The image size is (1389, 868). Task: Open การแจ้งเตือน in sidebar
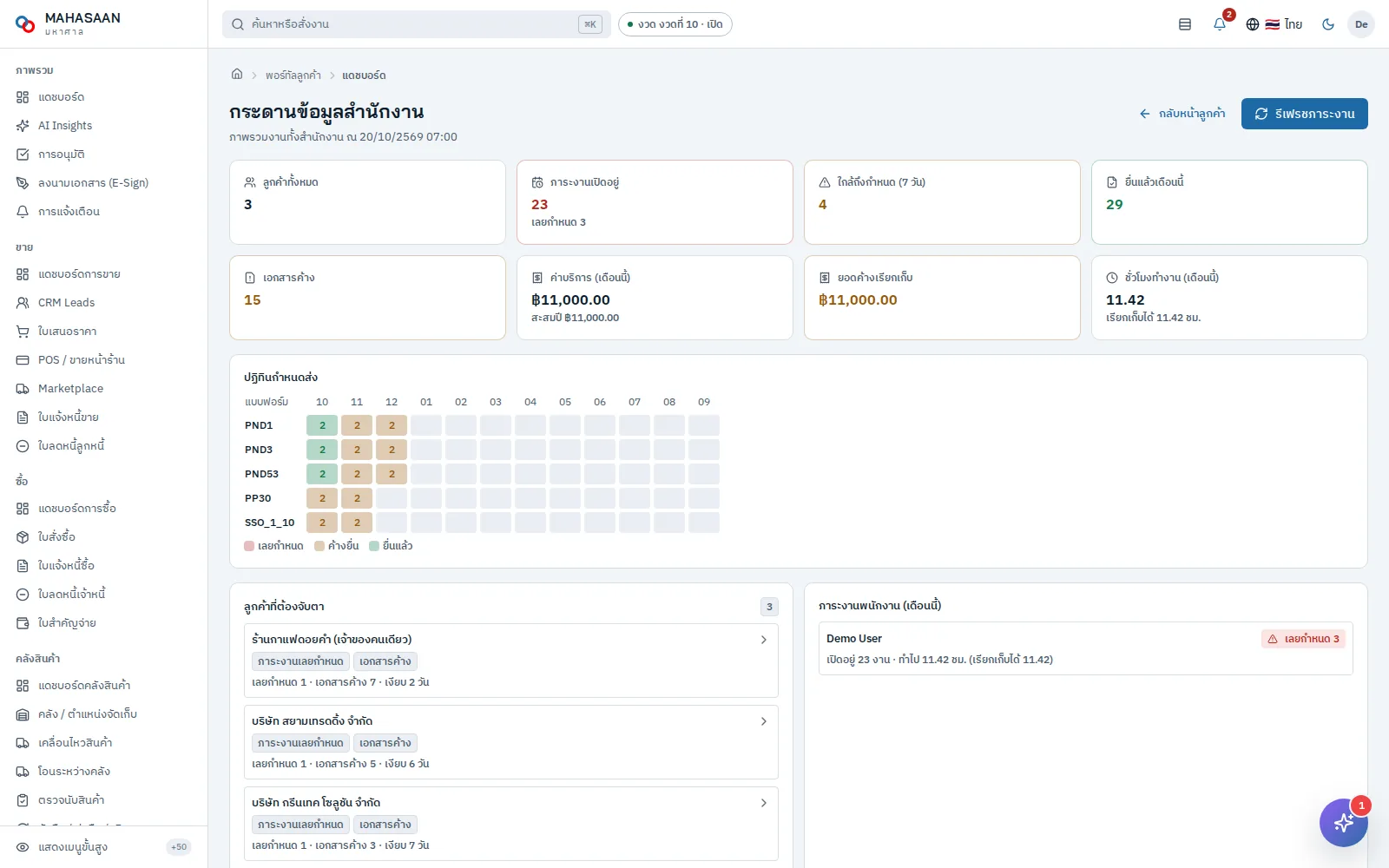click(104, 212)
